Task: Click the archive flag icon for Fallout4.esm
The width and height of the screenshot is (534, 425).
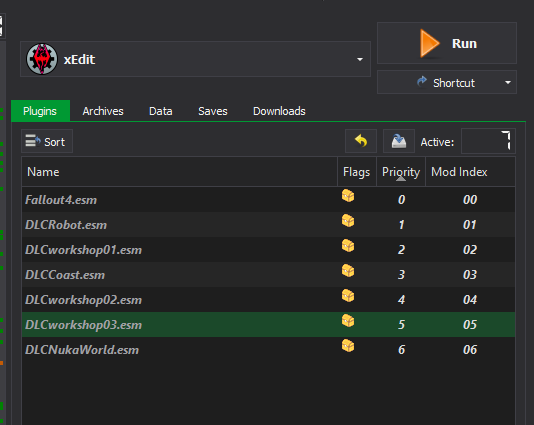Action: (348, 196)
